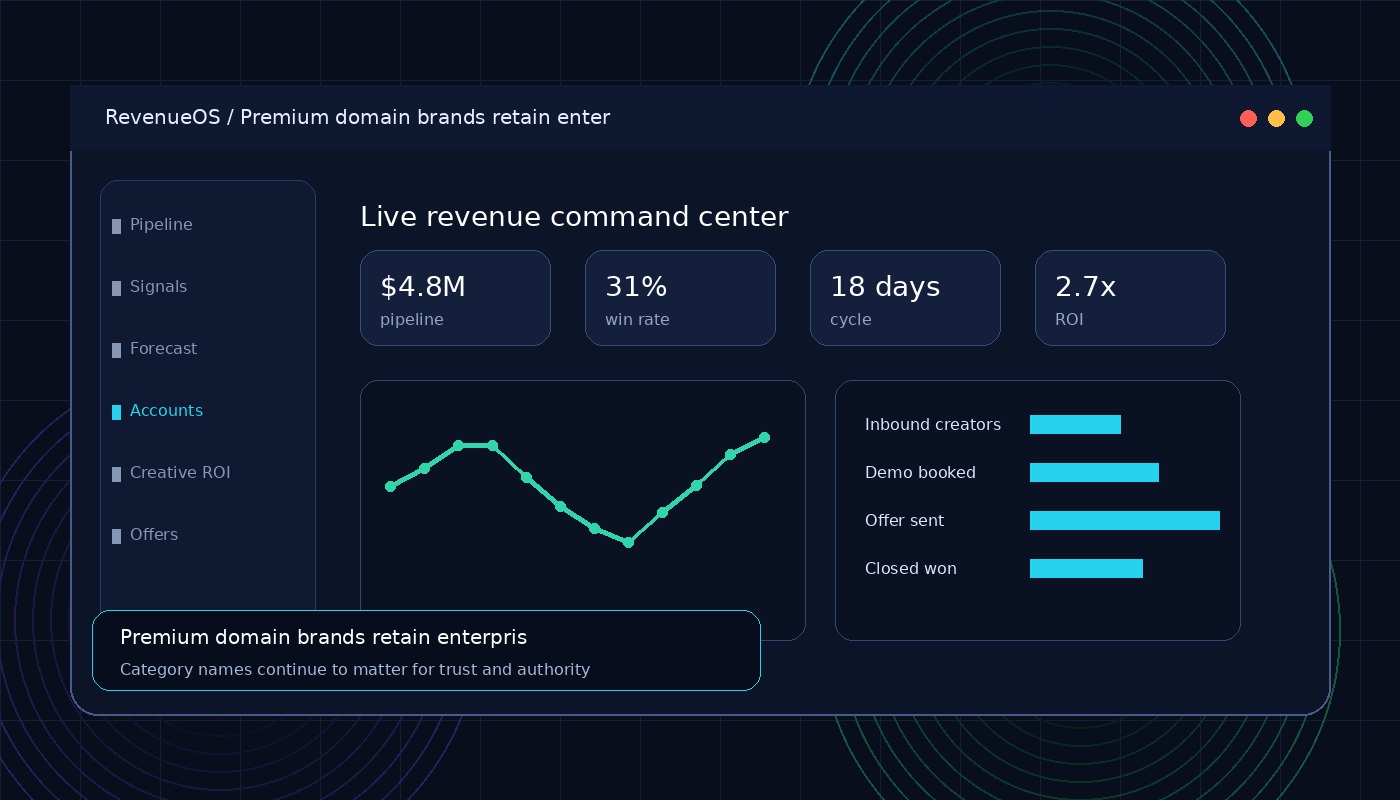Select Offers from the sidebar
This screenshot has height=800, width=1400.
point(154,535)
